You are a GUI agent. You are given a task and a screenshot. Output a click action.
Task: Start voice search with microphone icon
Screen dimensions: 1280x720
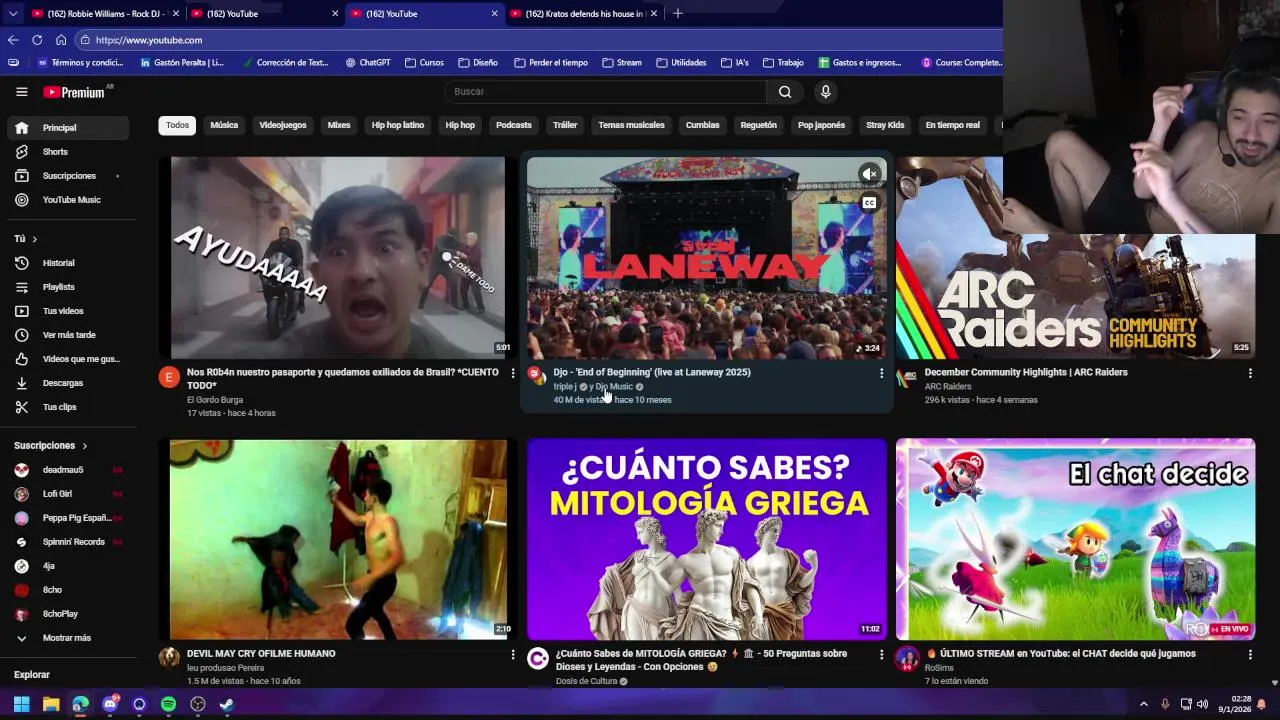[x=825, y=92]
